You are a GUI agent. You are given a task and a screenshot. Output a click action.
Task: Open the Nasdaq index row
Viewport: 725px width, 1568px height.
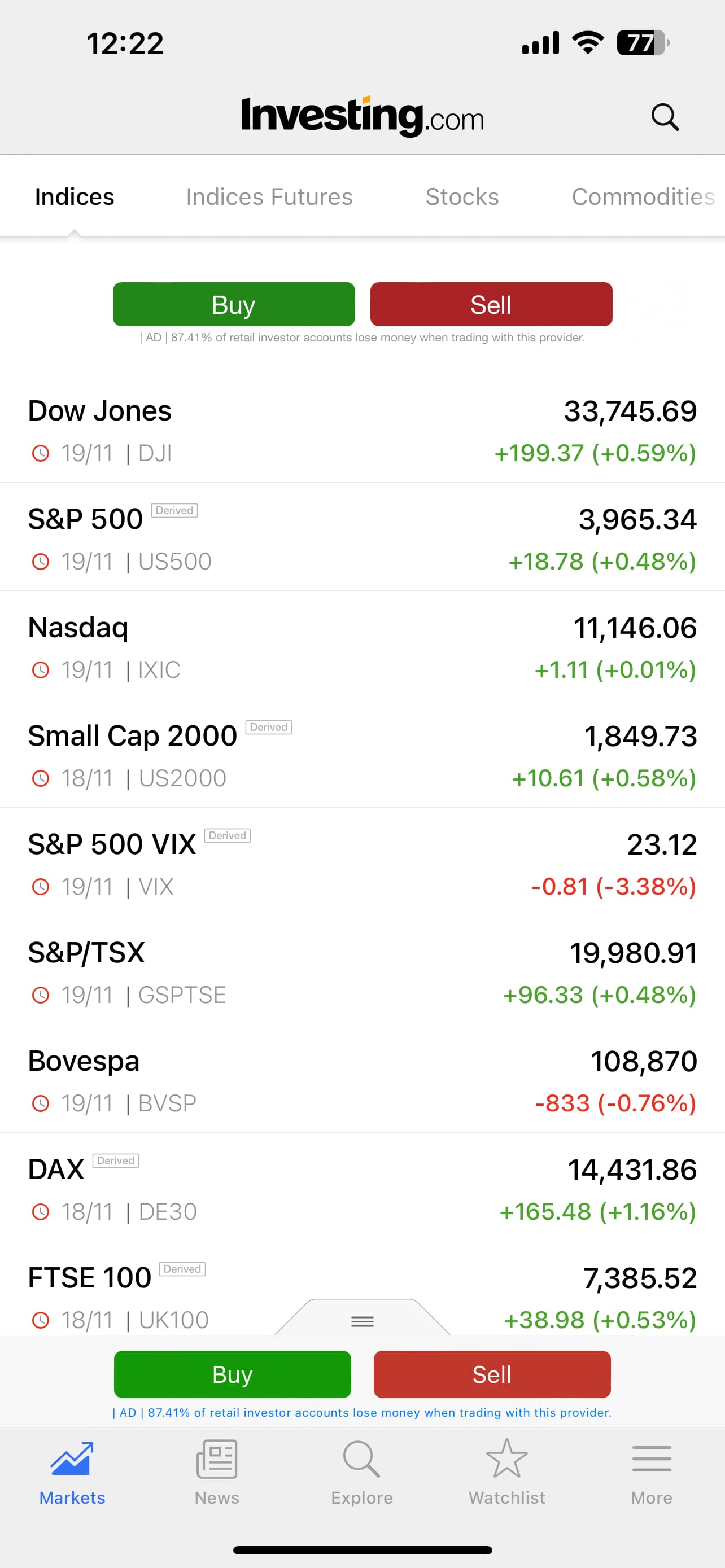(x=362, y=645)
